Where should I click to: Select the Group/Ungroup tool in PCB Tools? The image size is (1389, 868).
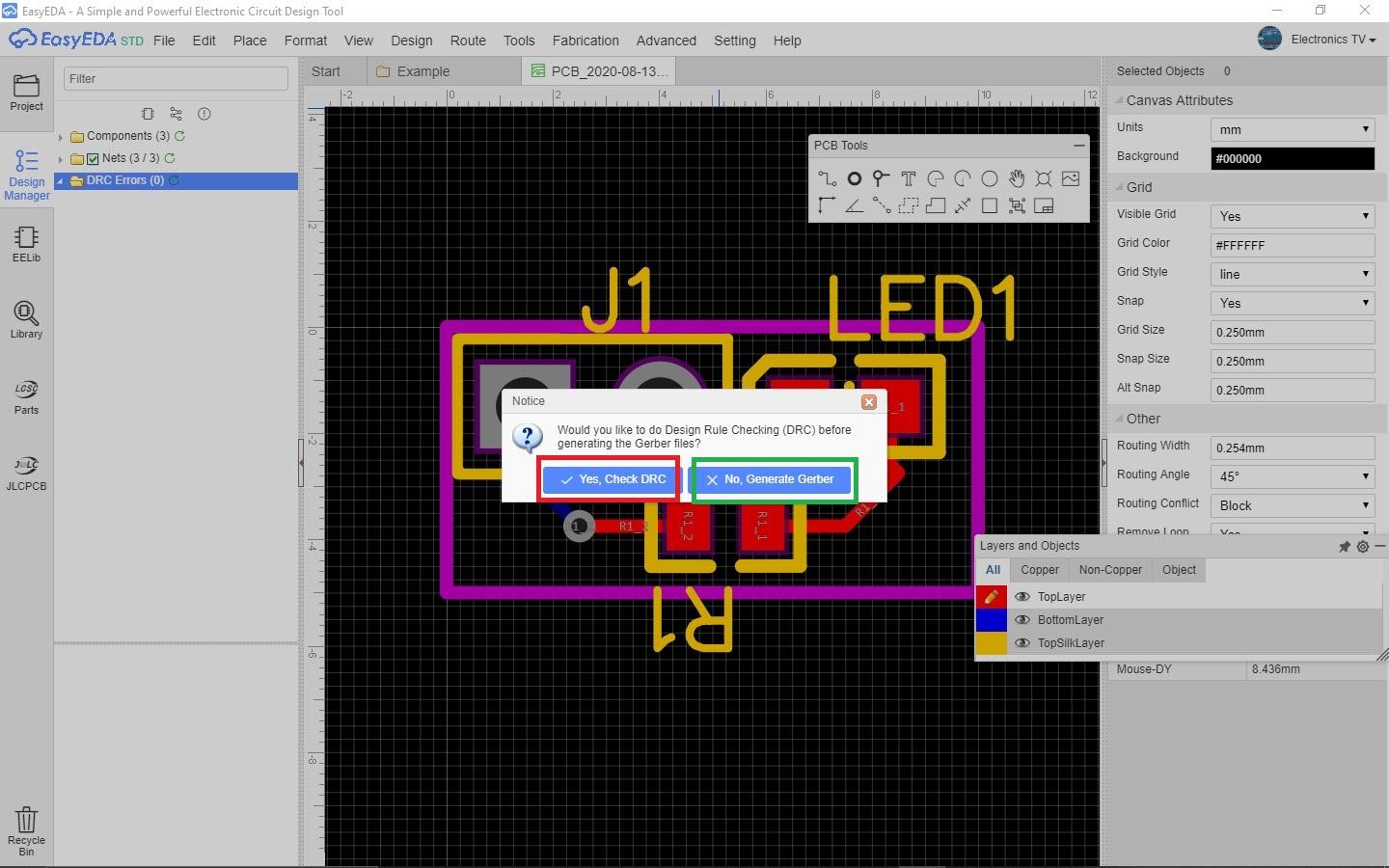[x=1017, y=205]
